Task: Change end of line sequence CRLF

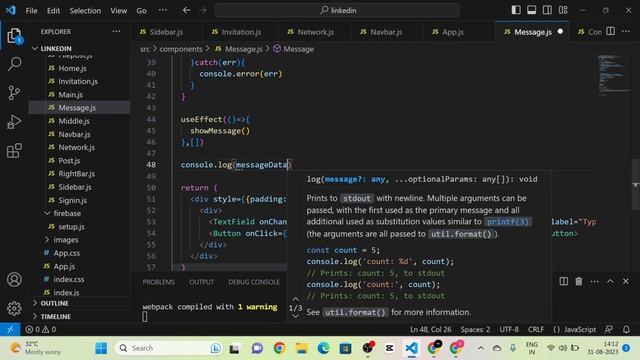Action: coord(536,329)
